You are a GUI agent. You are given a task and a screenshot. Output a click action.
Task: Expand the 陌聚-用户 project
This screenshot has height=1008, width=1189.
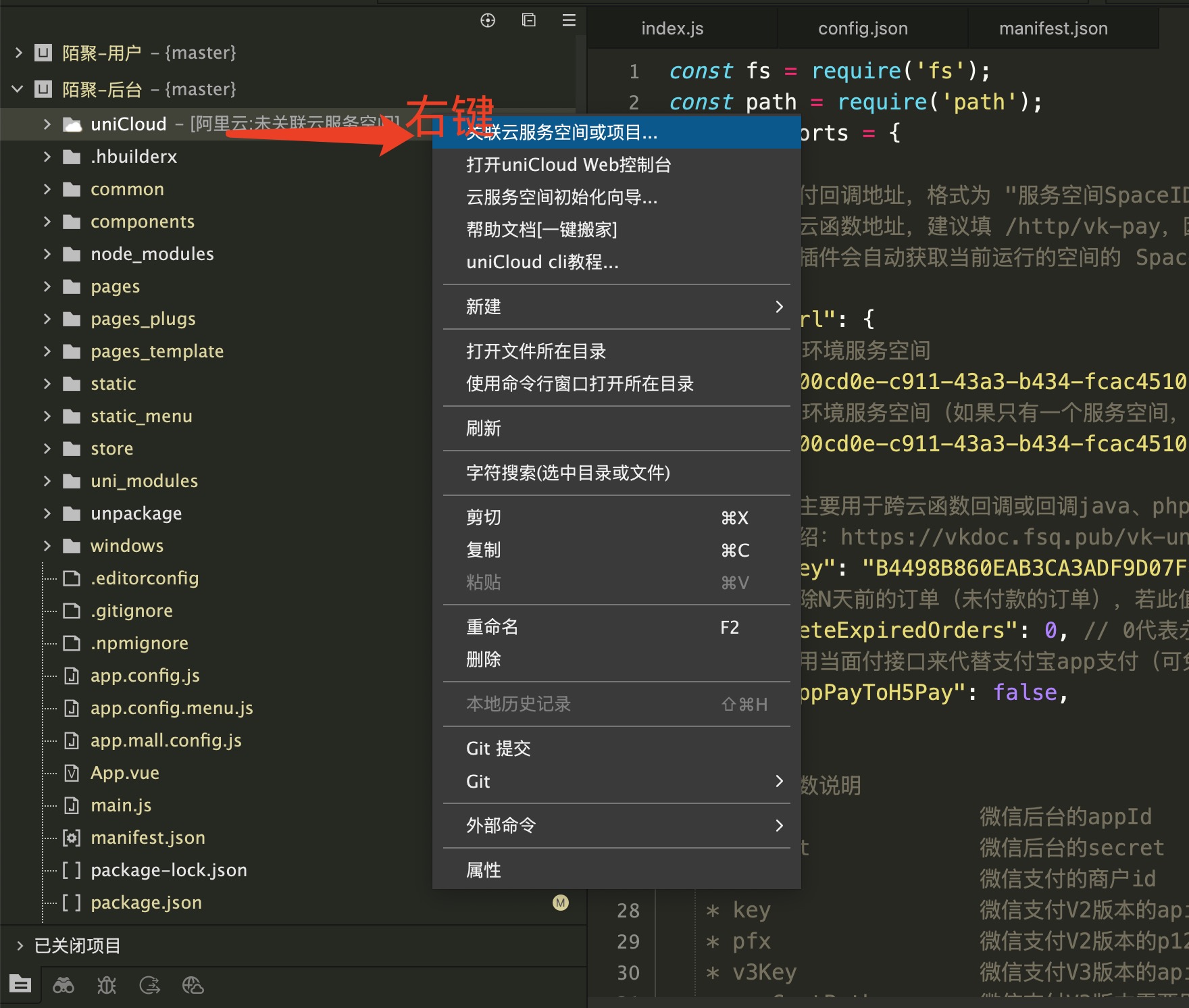[x=19, y=53]
